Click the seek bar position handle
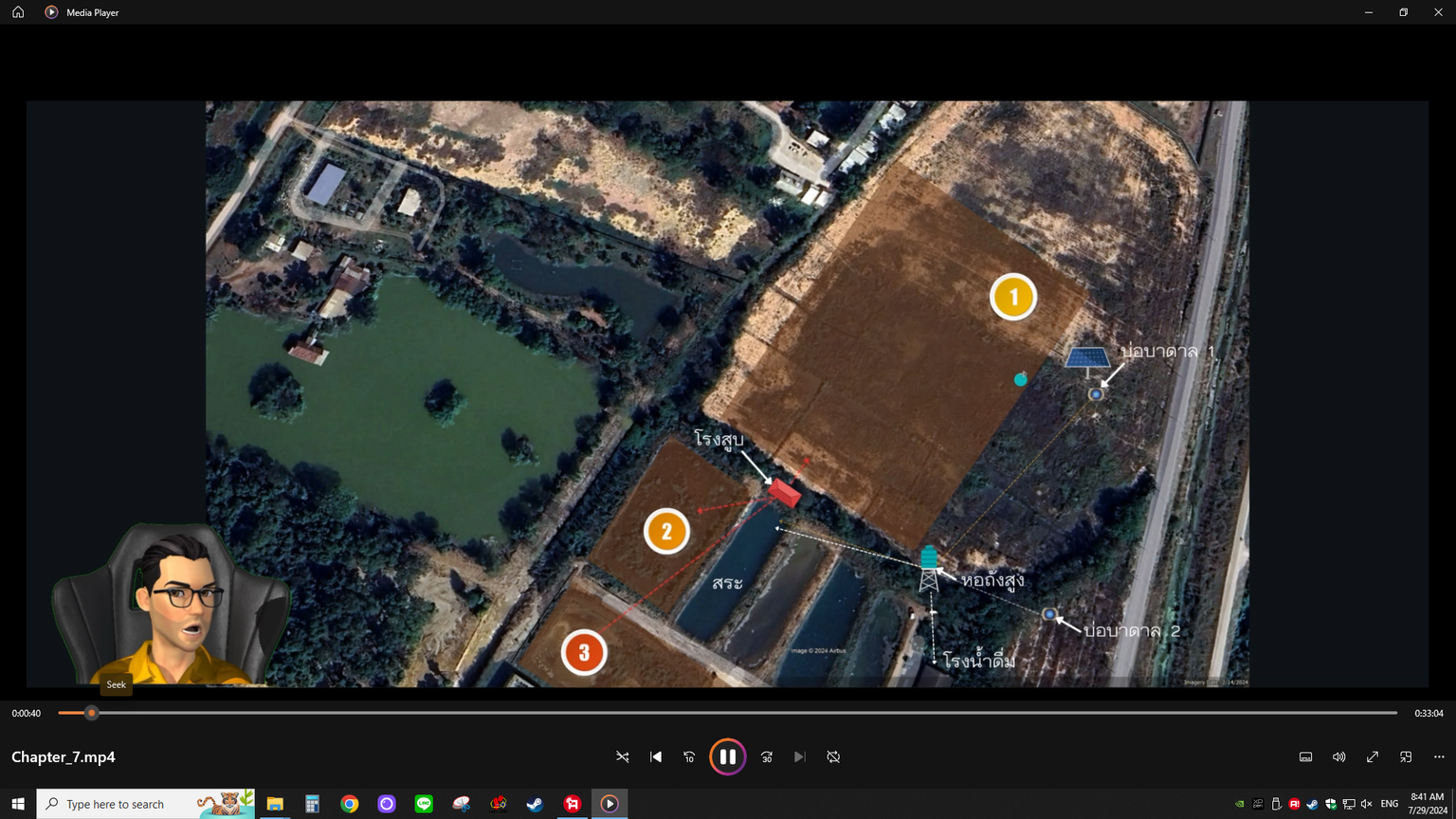Image resolution: width=1456 pixels, height=819 pixels. (x=92, y=713)
